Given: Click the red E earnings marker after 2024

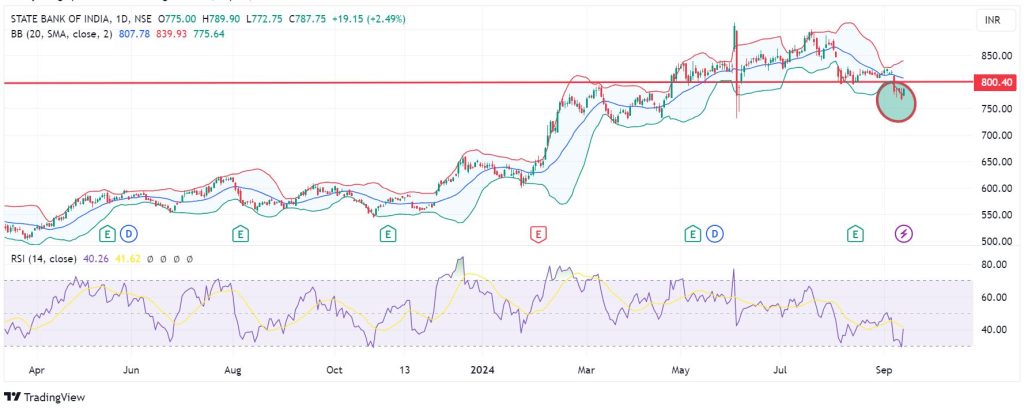Looking at the screenshot, I should [538, 233].
